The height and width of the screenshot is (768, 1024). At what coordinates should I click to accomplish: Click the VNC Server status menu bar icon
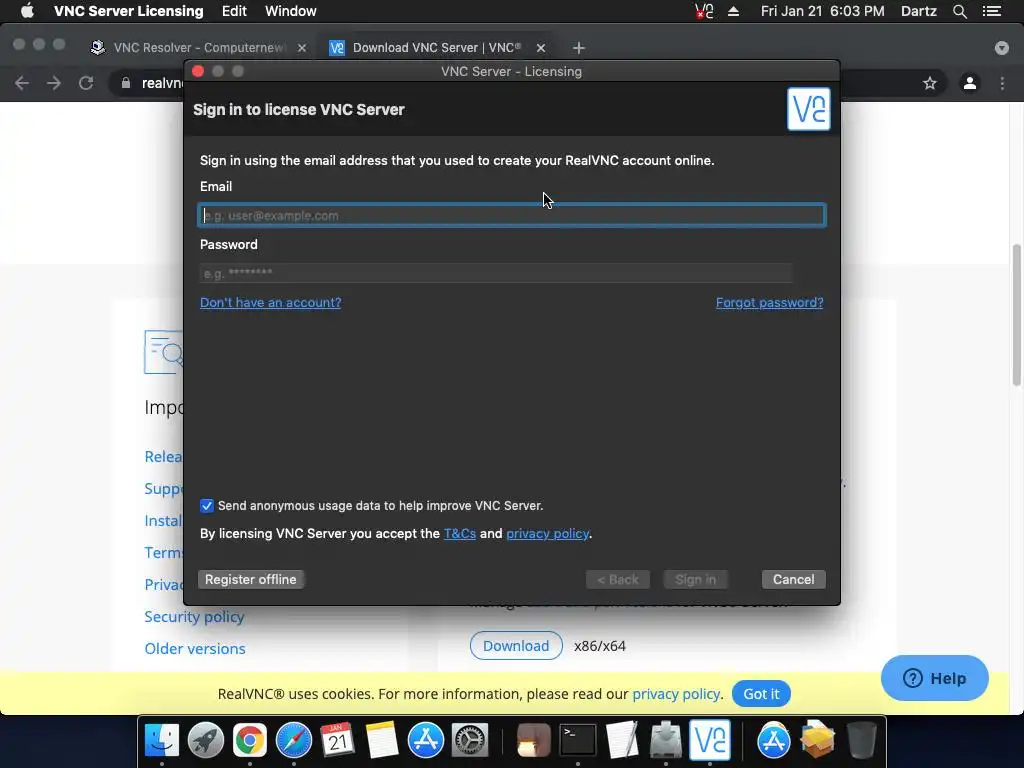click(x=704, y=11)
